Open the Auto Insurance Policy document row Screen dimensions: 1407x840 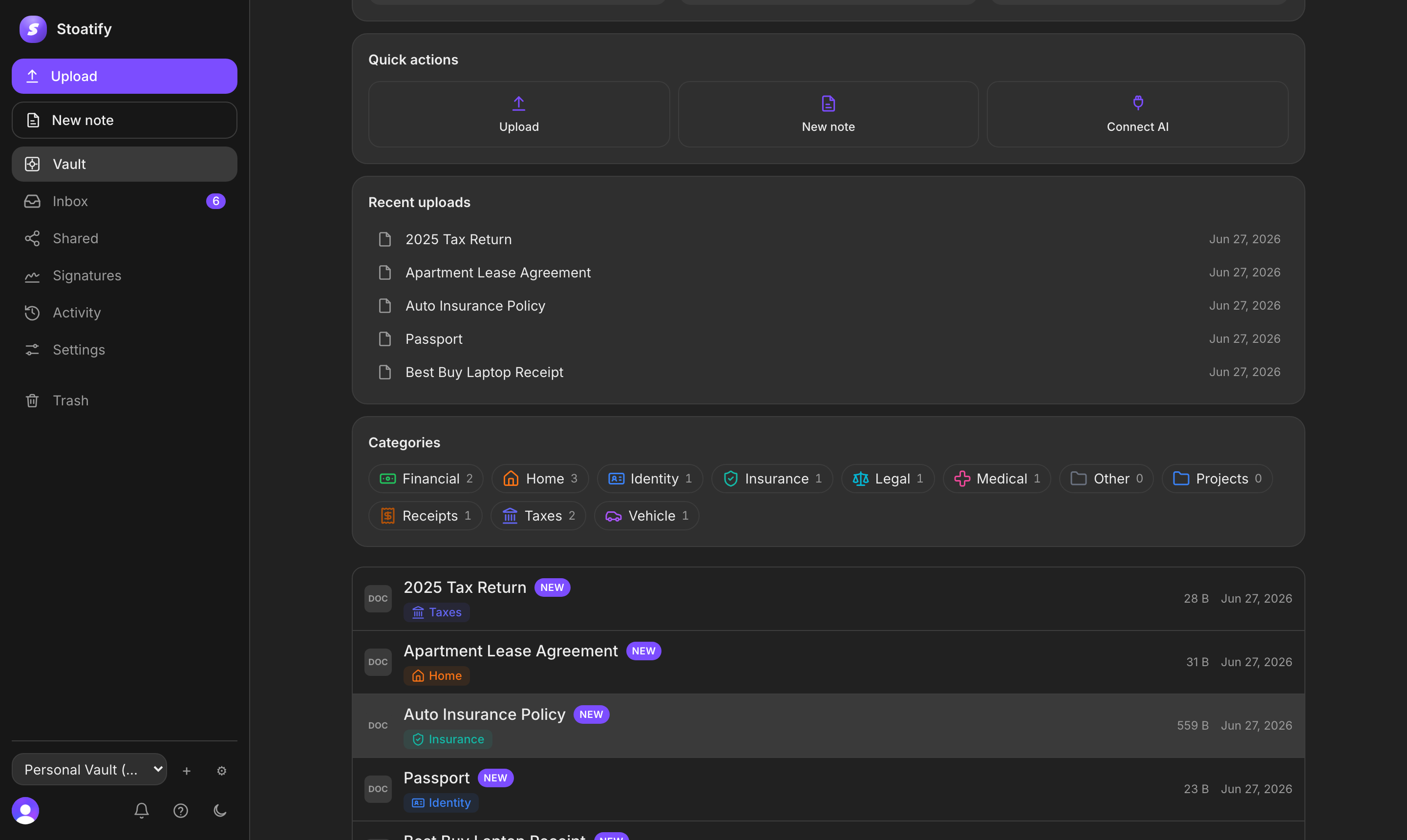(829, 726)
